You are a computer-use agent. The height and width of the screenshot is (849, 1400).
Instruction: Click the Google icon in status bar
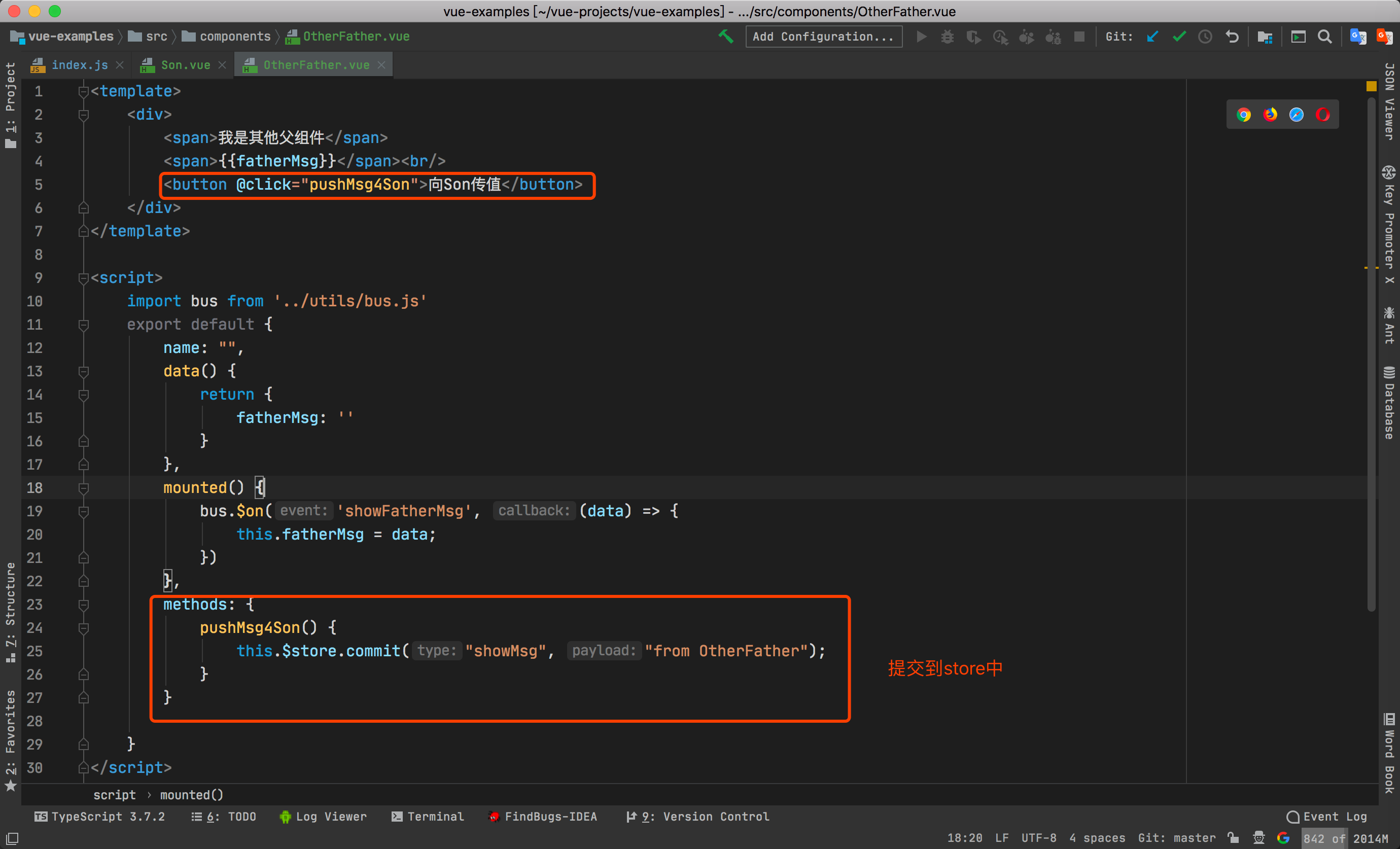click(1283, 838)
